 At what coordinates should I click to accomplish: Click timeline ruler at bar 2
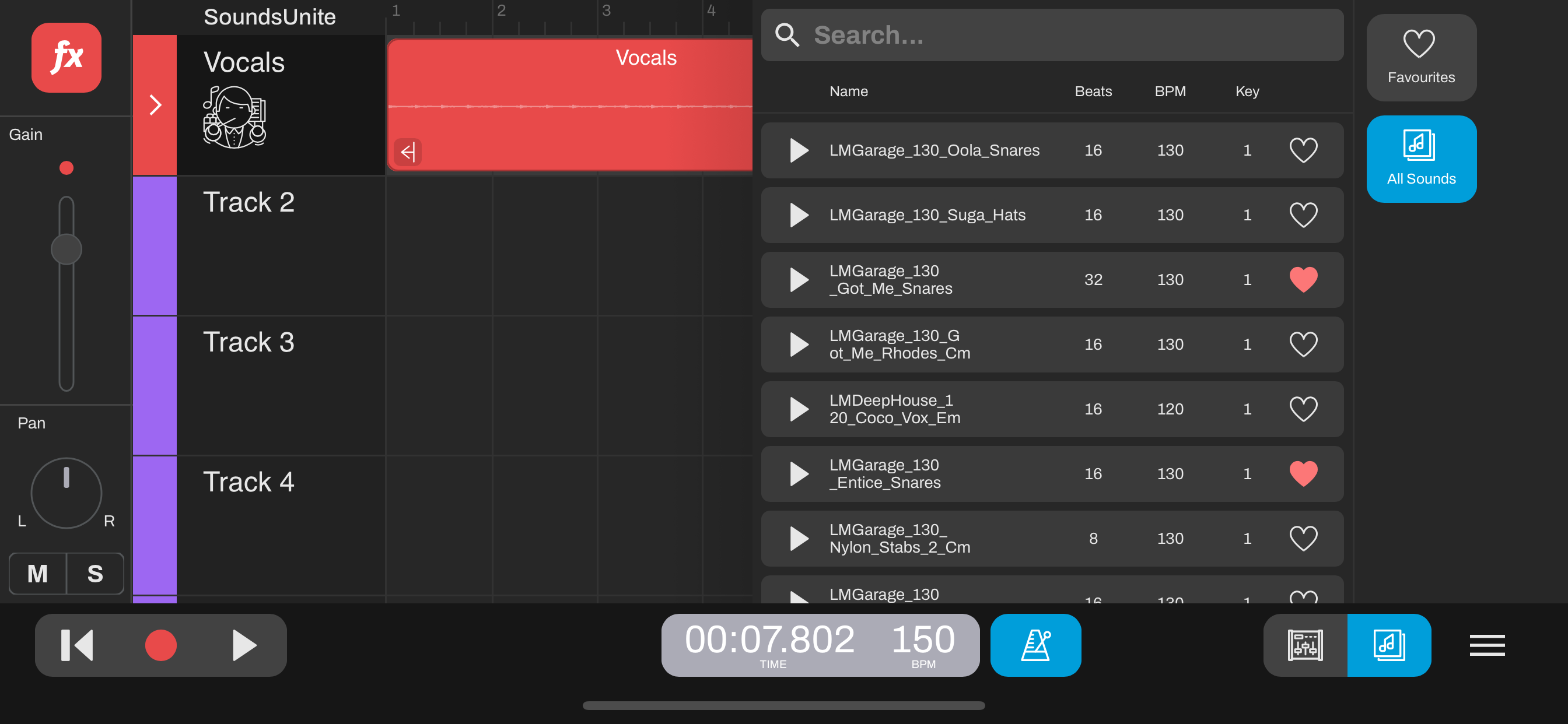501,11
